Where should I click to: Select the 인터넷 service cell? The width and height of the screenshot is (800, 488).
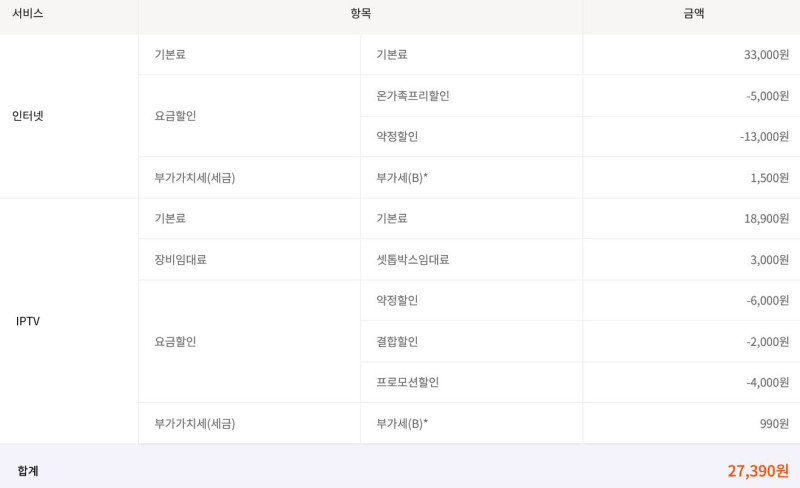[x=28, y=116]
